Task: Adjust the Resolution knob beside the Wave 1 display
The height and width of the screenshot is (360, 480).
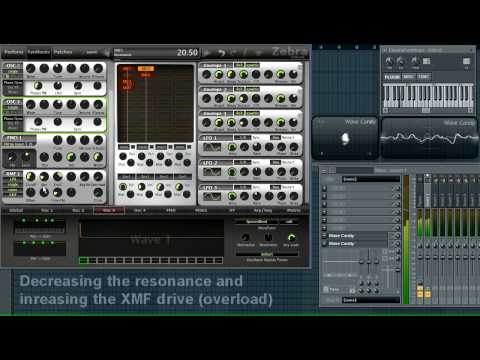Action: [268, 237]
